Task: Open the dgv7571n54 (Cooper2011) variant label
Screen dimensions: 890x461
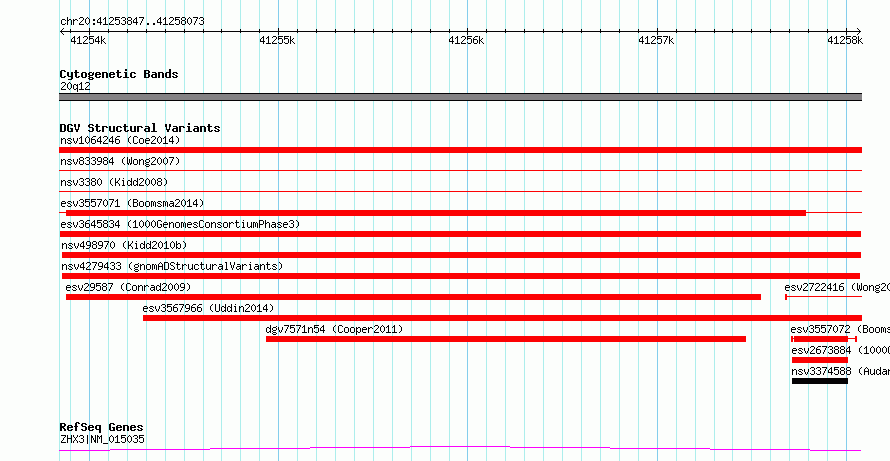Action: pos(334,329)
